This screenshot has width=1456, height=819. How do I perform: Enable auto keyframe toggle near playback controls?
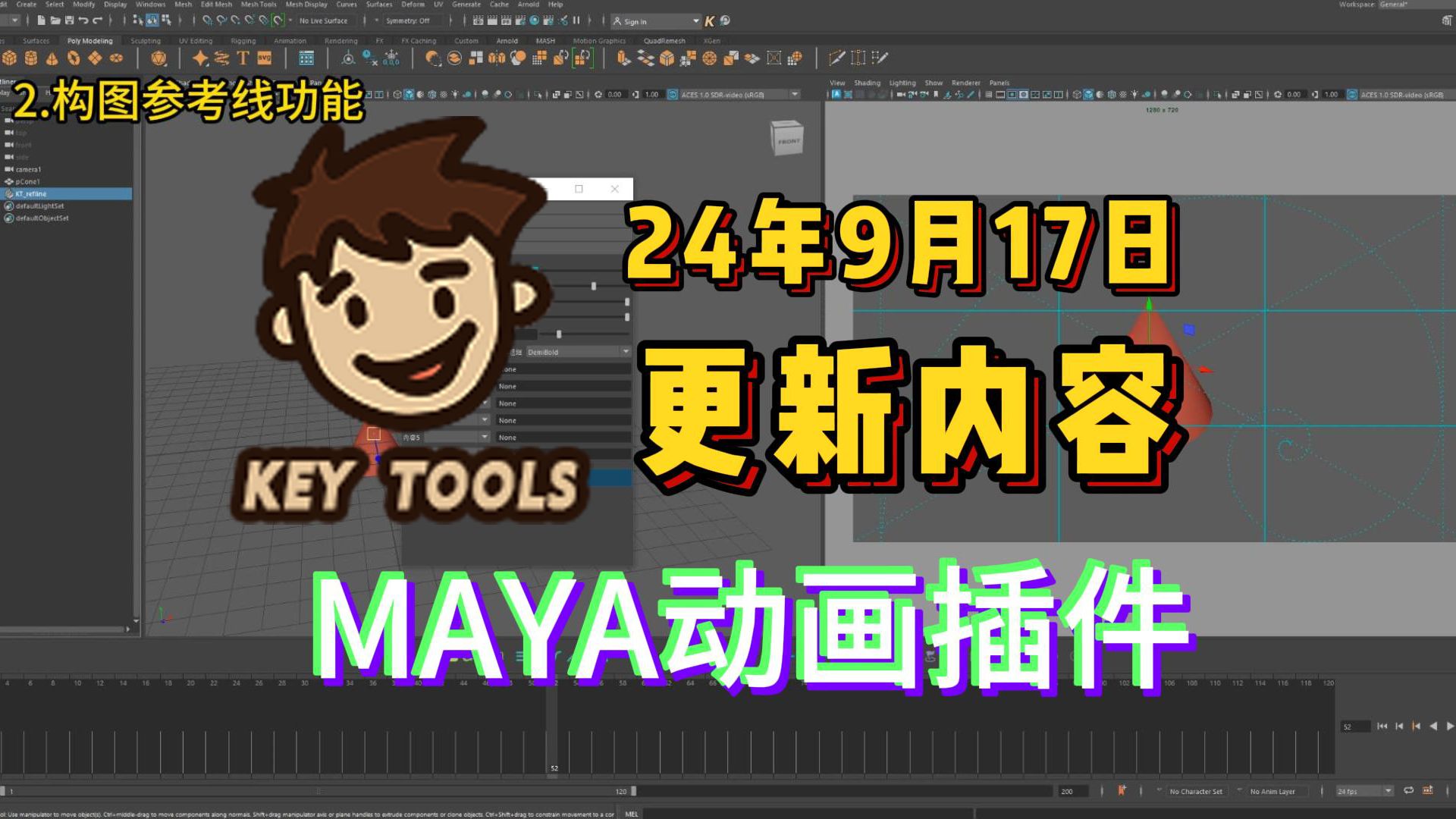point(1122,791)
